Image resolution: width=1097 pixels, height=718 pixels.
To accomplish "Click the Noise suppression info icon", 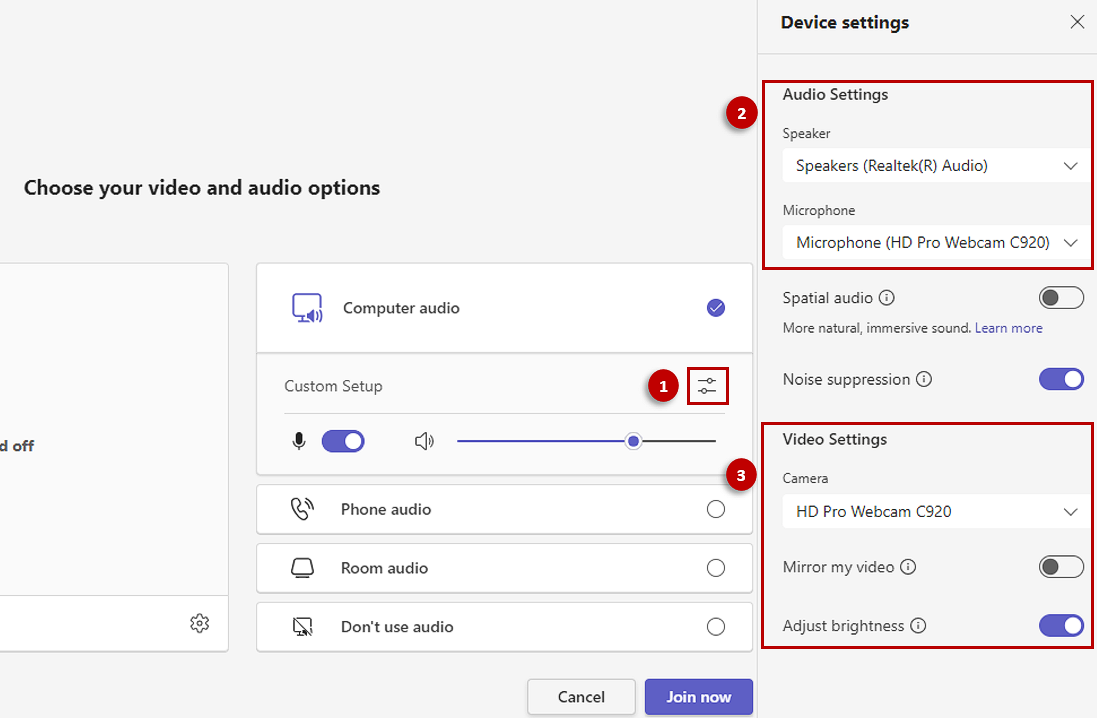I will [924, 380].
